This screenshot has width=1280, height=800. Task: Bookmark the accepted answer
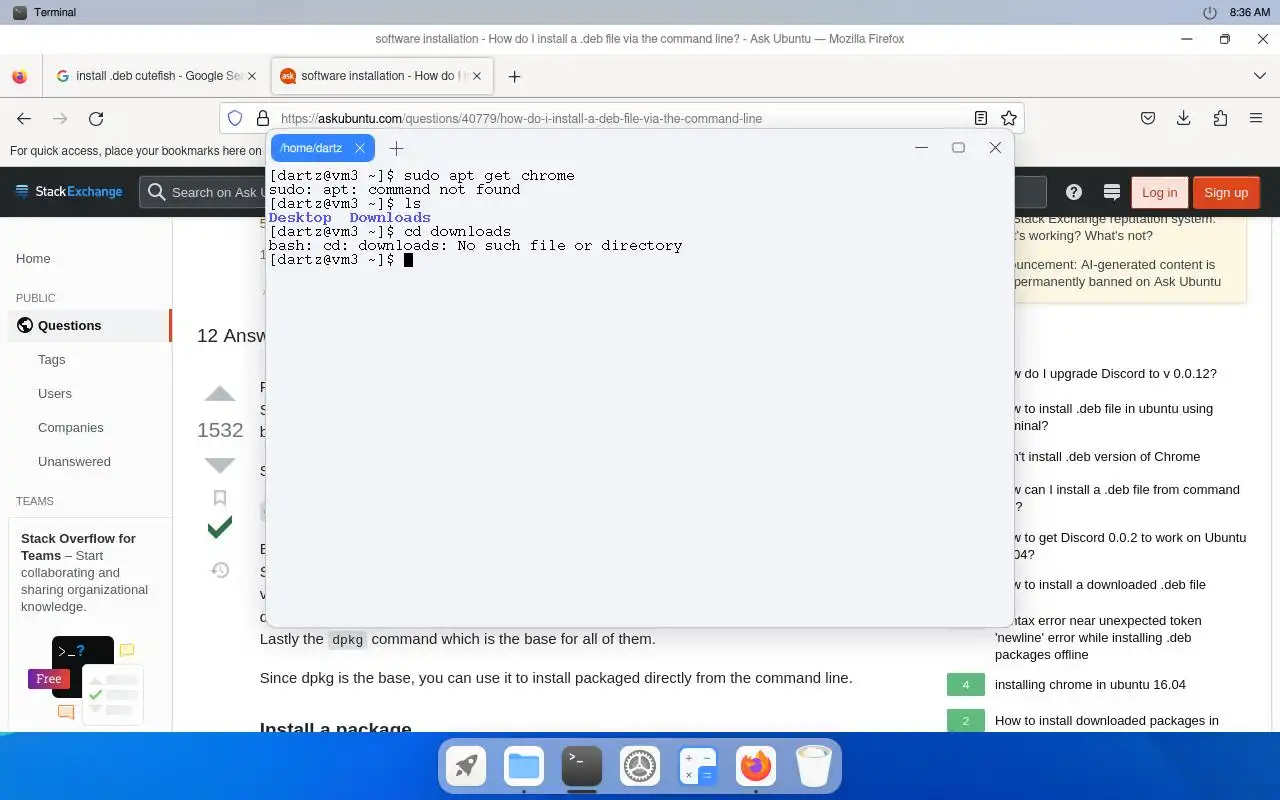(x=220, y=497)
